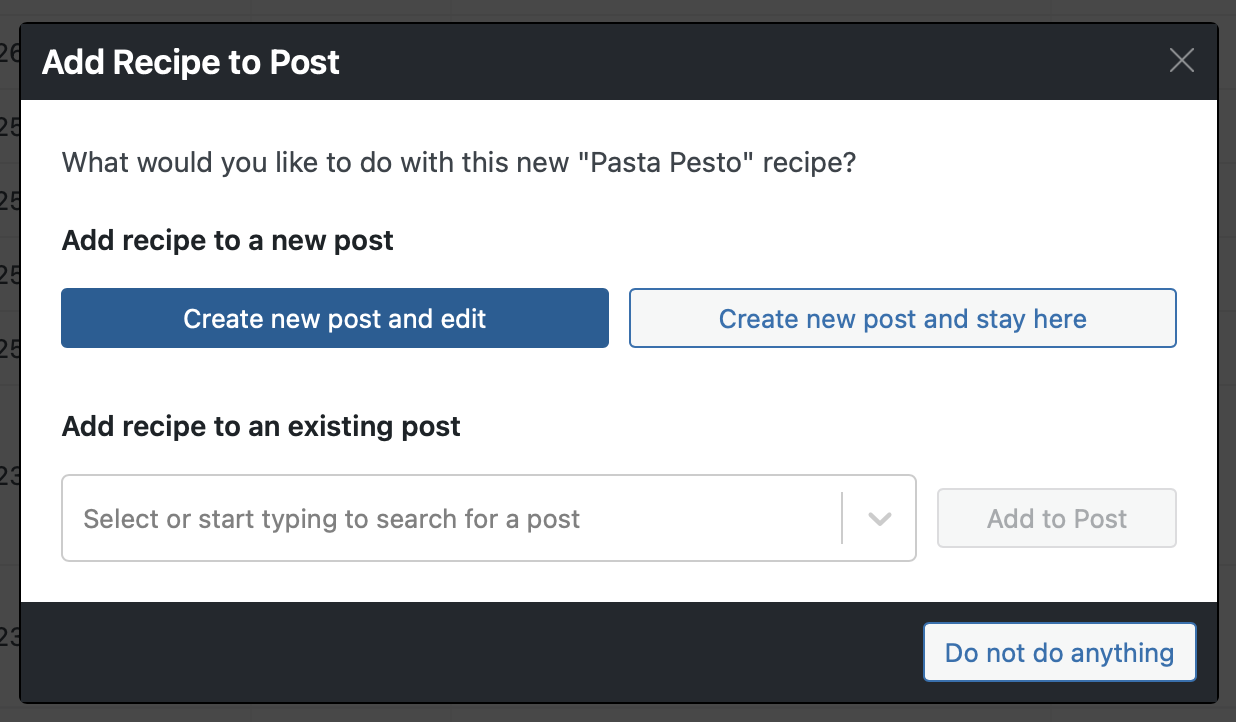Click "Select or start typing" placeholder text

pos(332,520)
